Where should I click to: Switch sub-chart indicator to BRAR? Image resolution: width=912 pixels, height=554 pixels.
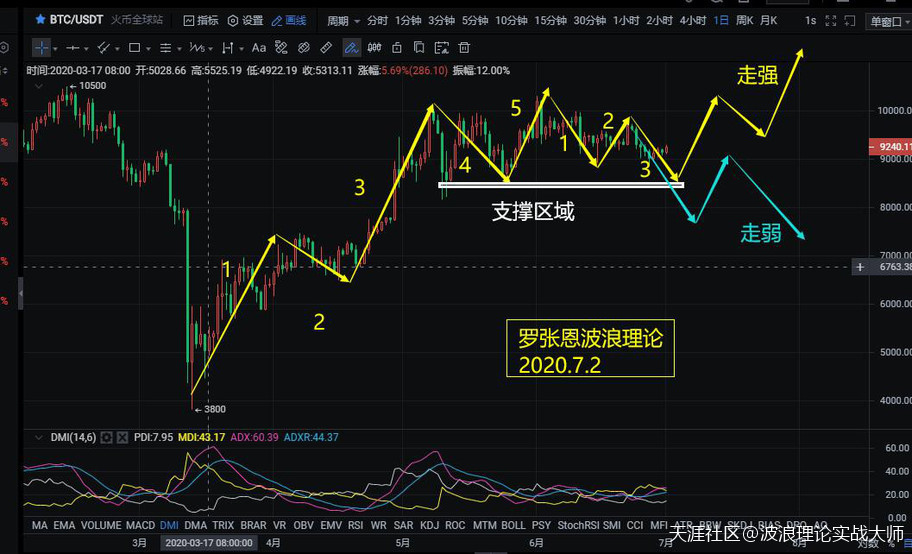coord(253,525)
